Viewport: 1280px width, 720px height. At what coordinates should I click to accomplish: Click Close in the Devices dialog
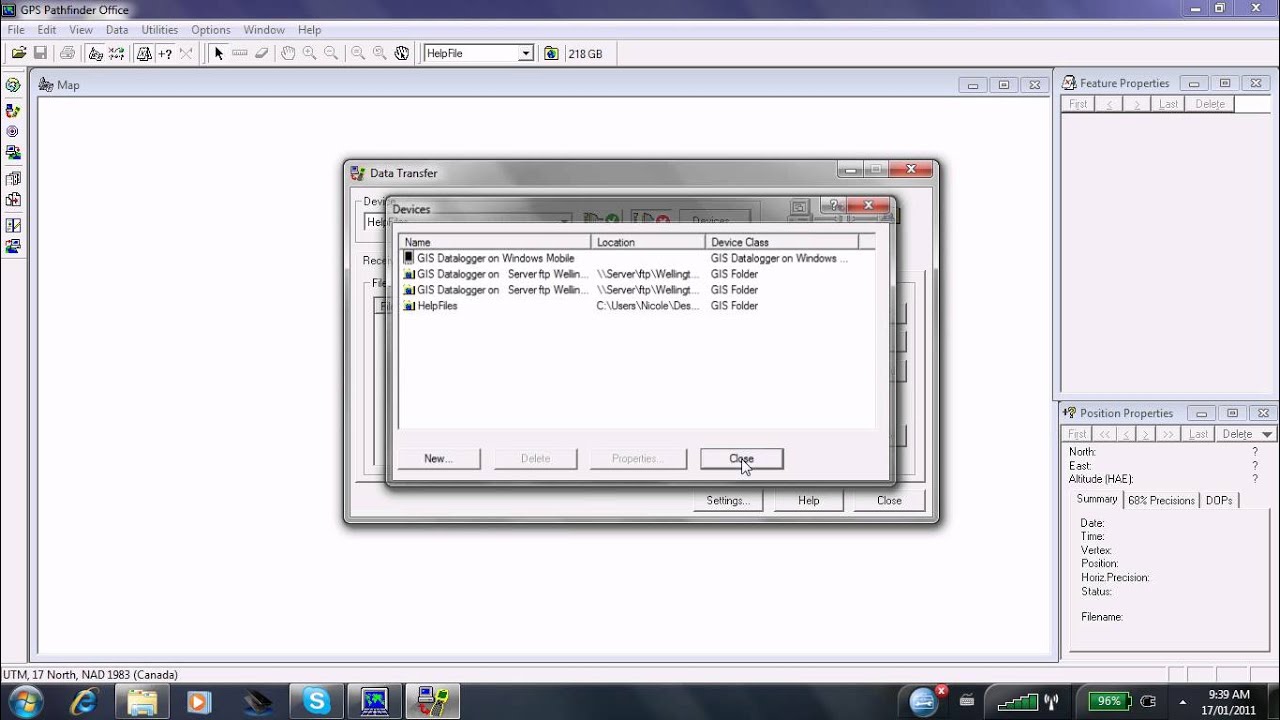click(741, 458)
